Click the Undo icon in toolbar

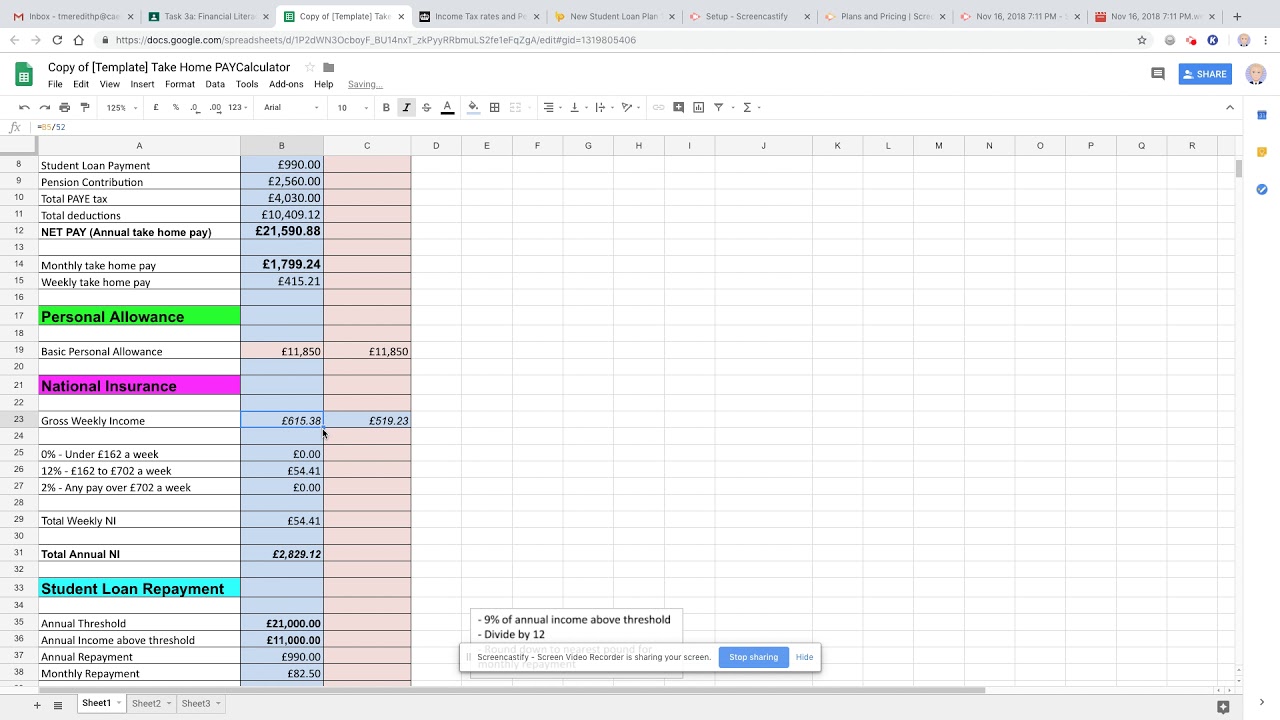(x=24, y=107)
